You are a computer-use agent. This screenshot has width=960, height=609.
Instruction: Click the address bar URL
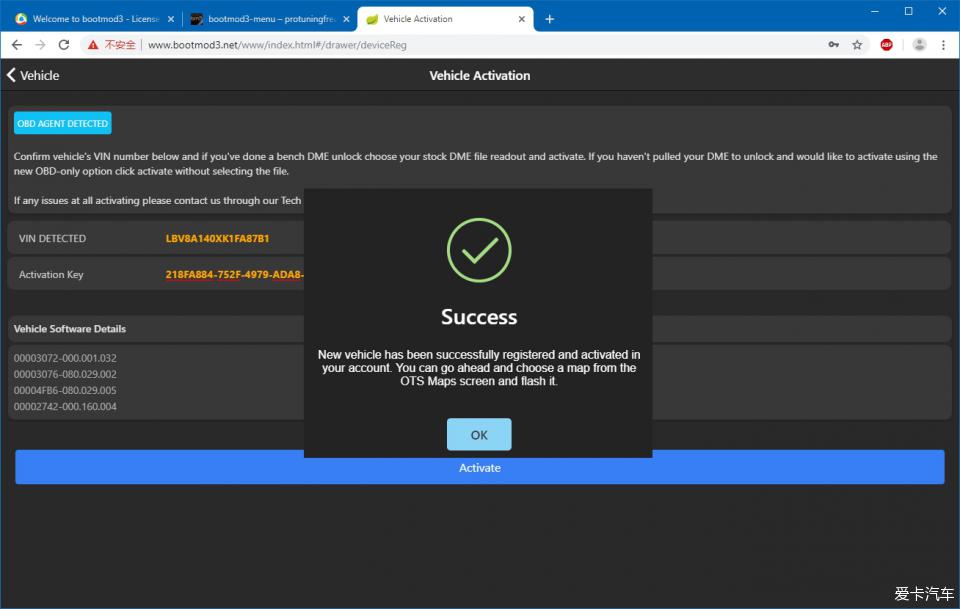click(x=277, y=45)
